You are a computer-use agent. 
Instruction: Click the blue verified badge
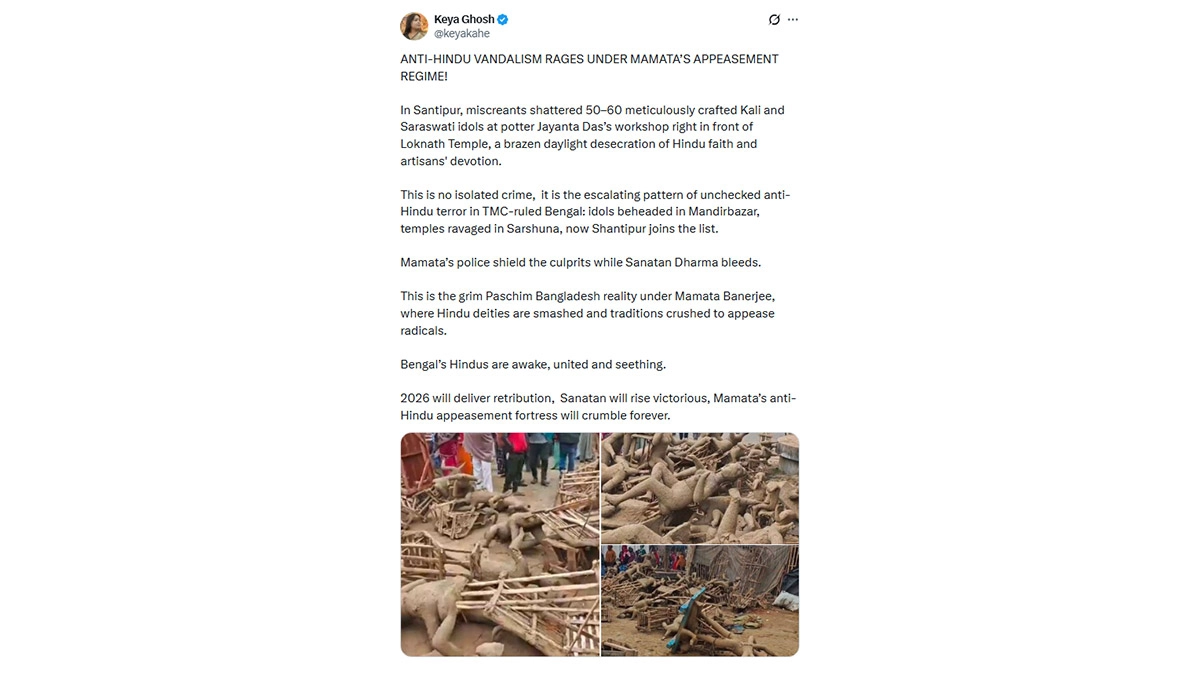point(504,20)
